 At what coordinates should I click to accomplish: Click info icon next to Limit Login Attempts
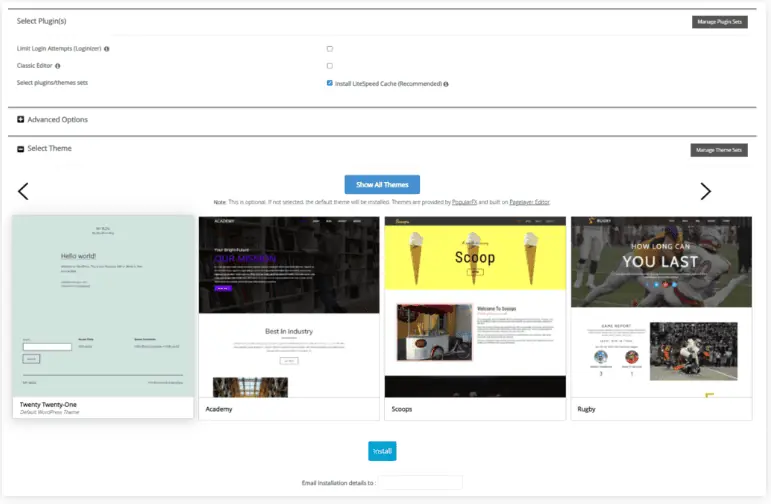[x=107, y=48]
